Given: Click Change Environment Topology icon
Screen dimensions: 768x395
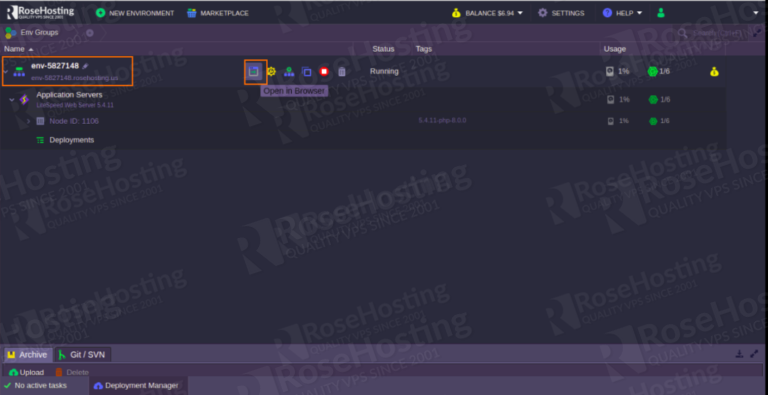Looking at the screenshot, I should (x=289, y=72).
